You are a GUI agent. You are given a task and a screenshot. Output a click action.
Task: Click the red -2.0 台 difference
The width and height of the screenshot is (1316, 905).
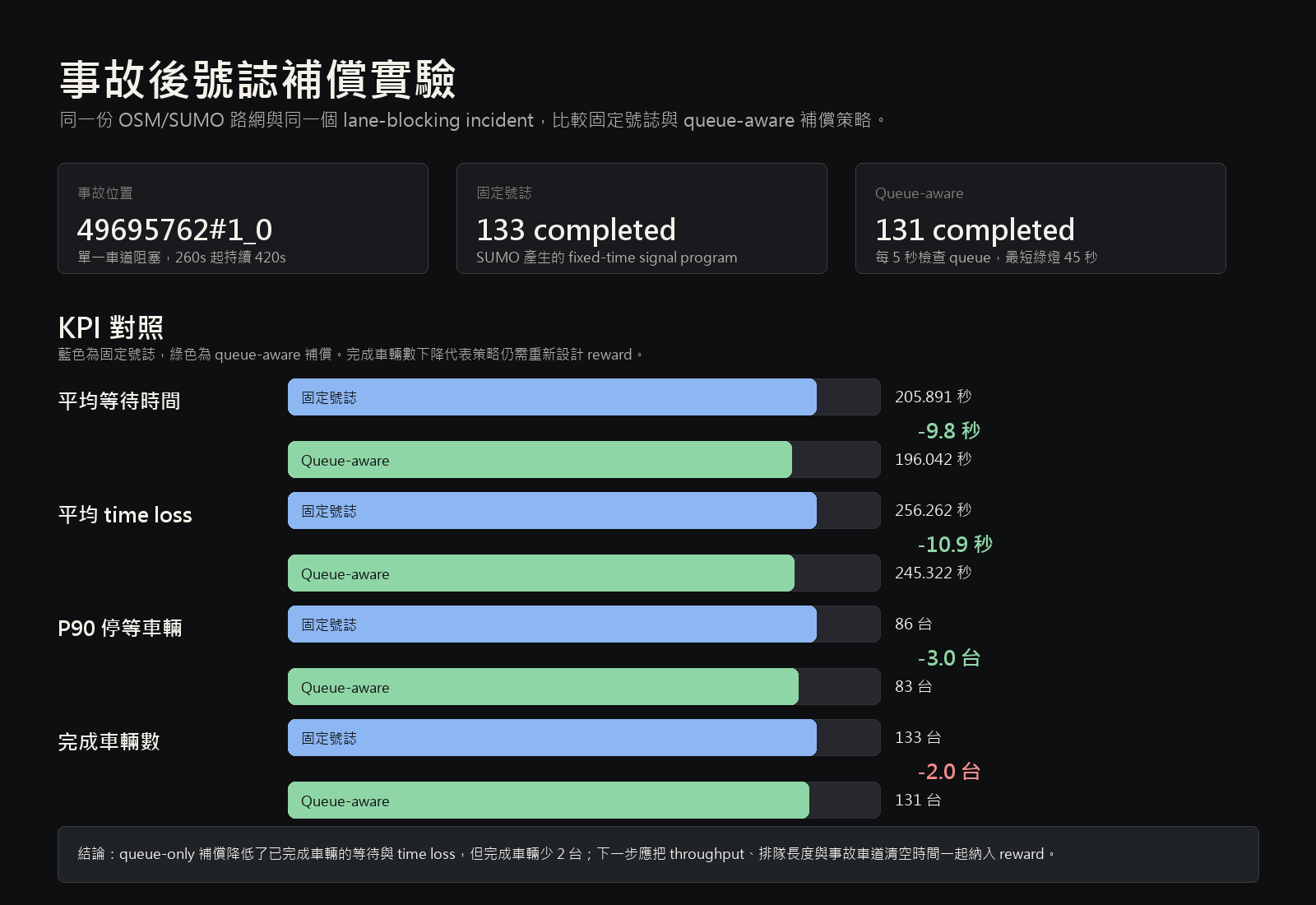(x=949, y=771)
